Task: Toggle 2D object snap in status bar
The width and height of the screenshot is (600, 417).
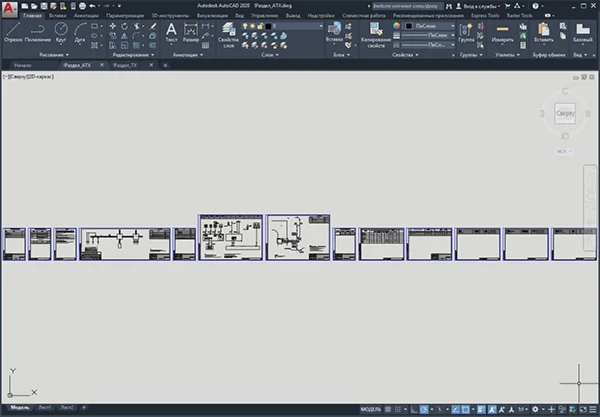Action: [465, 409]
